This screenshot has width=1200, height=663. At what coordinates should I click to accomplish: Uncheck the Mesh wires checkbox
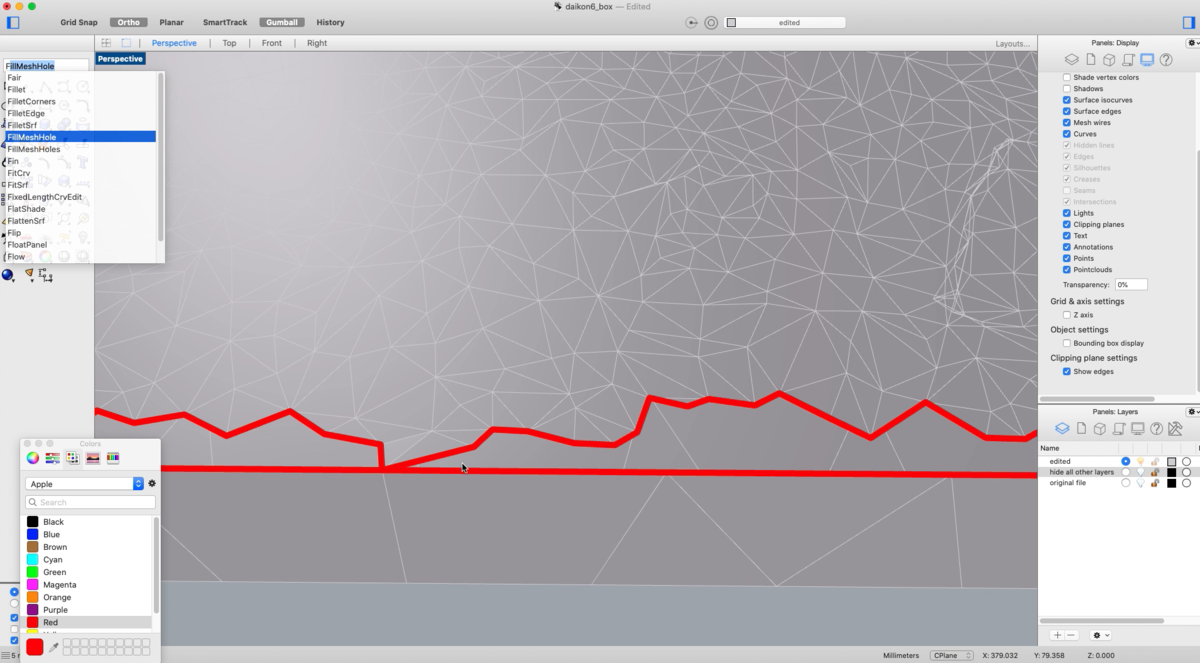pyautogui.click(x=1067, y=123)
